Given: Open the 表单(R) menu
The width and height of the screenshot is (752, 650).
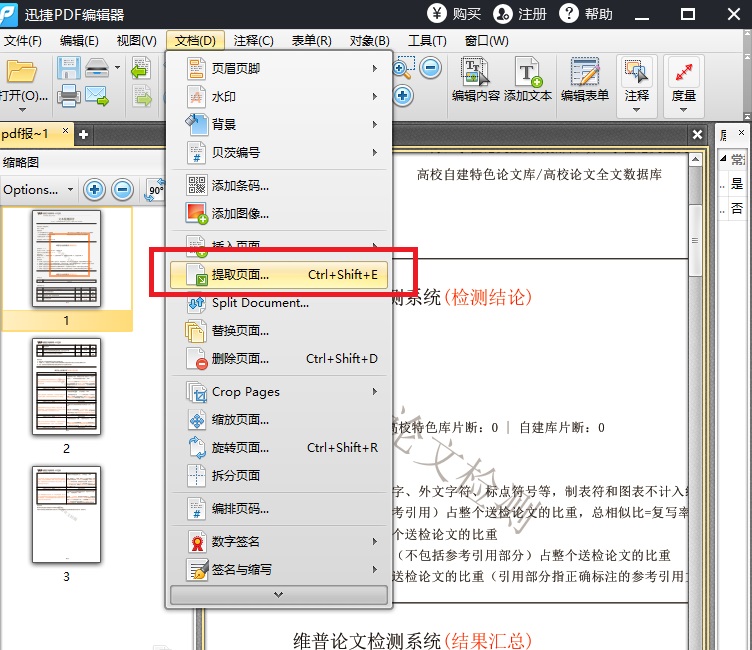Looking at the screenshot, I should point(312,41).
